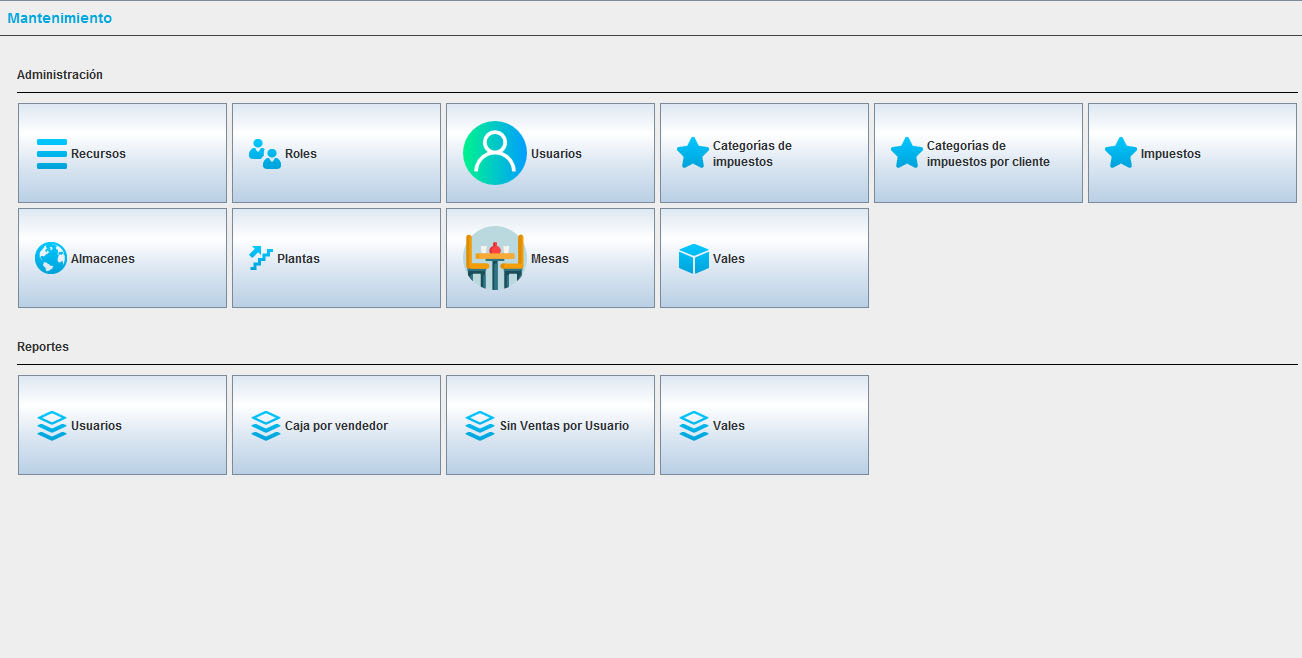Click the Almacenes globe icon
The width and height of the screenshot is (1302, 658).
(51, 258)
